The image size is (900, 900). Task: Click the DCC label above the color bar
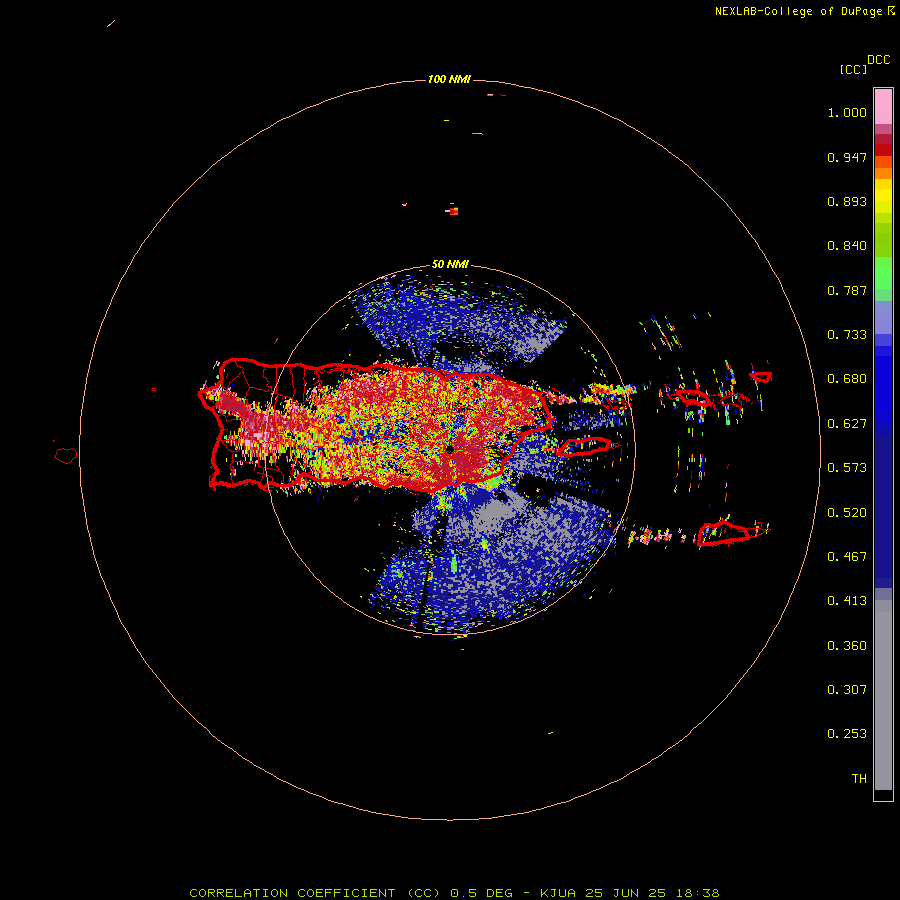[879, 60]
